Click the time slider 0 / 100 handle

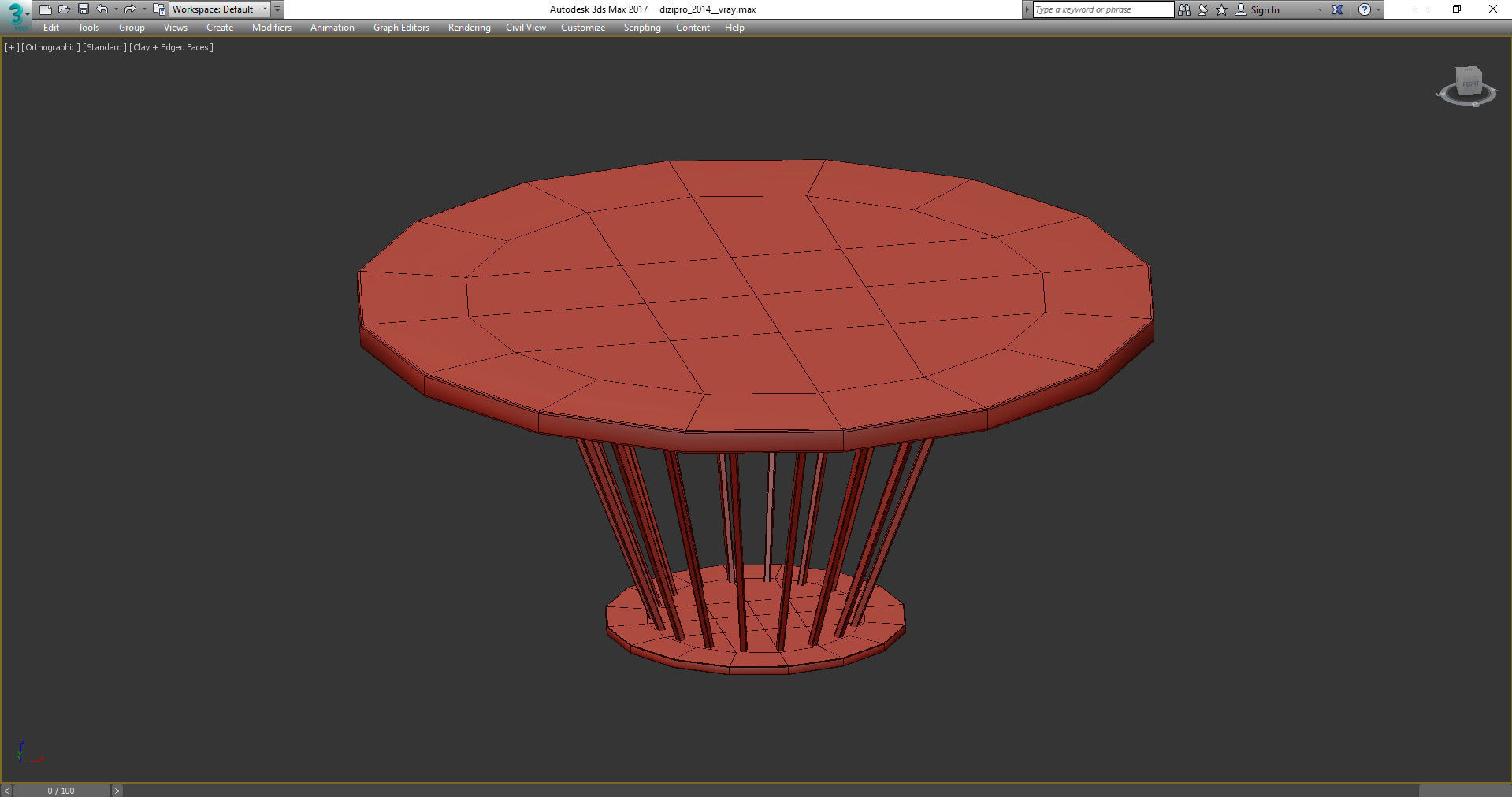pos(61,791)
